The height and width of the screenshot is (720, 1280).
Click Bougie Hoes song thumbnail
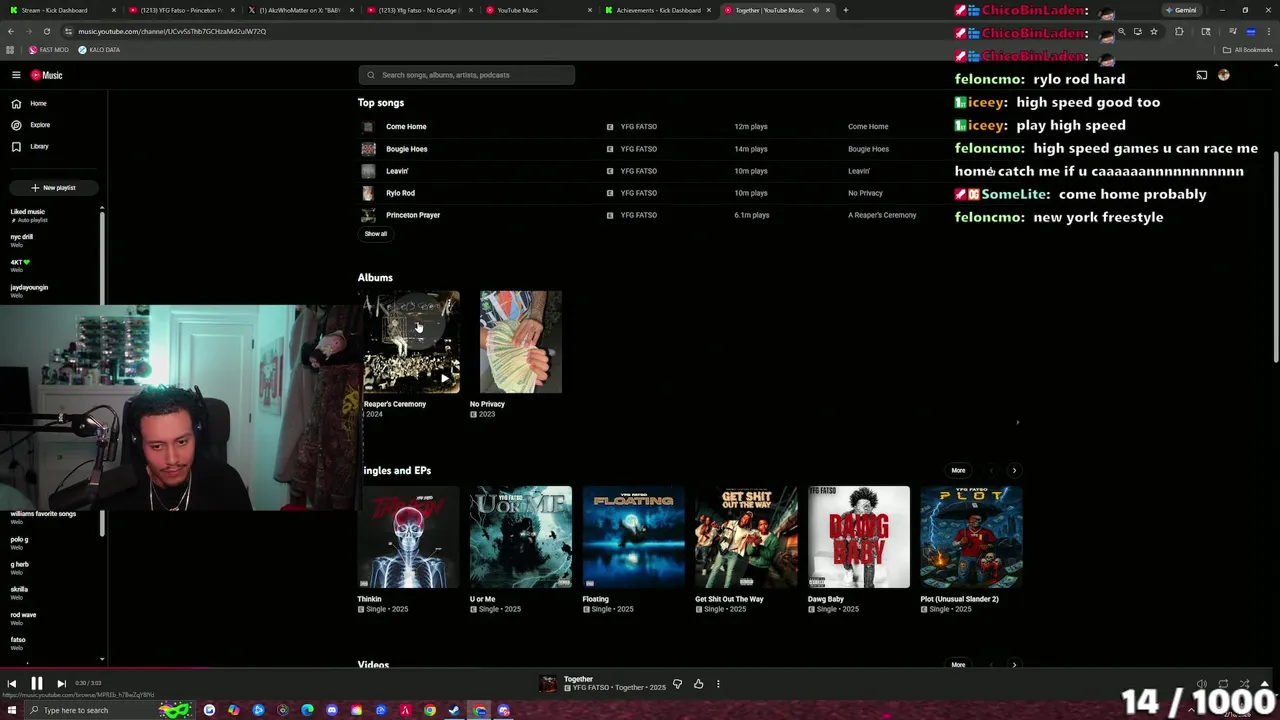[368, 149]
